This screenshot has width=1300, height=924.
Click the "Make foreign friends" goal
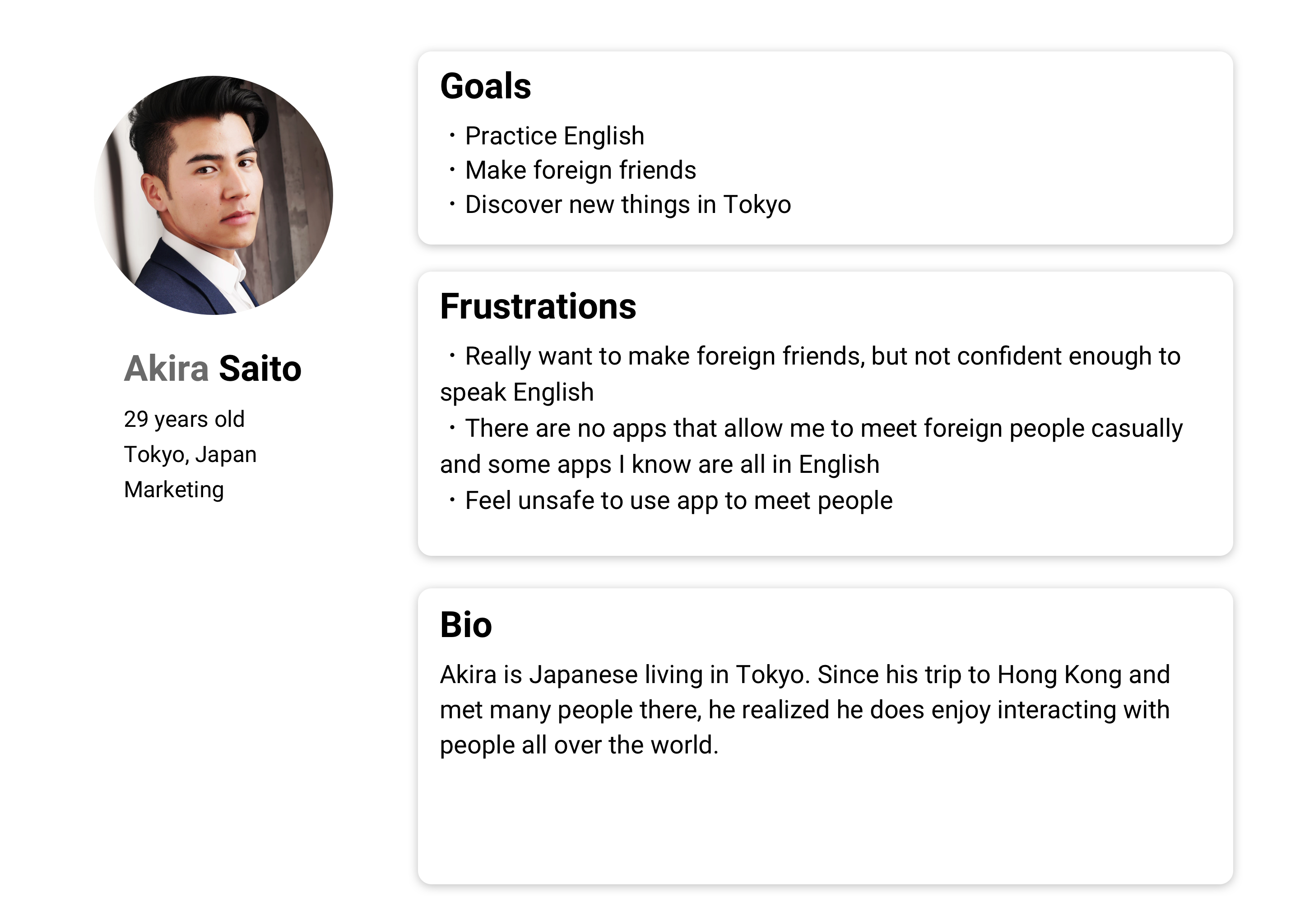tap(580, 170)
